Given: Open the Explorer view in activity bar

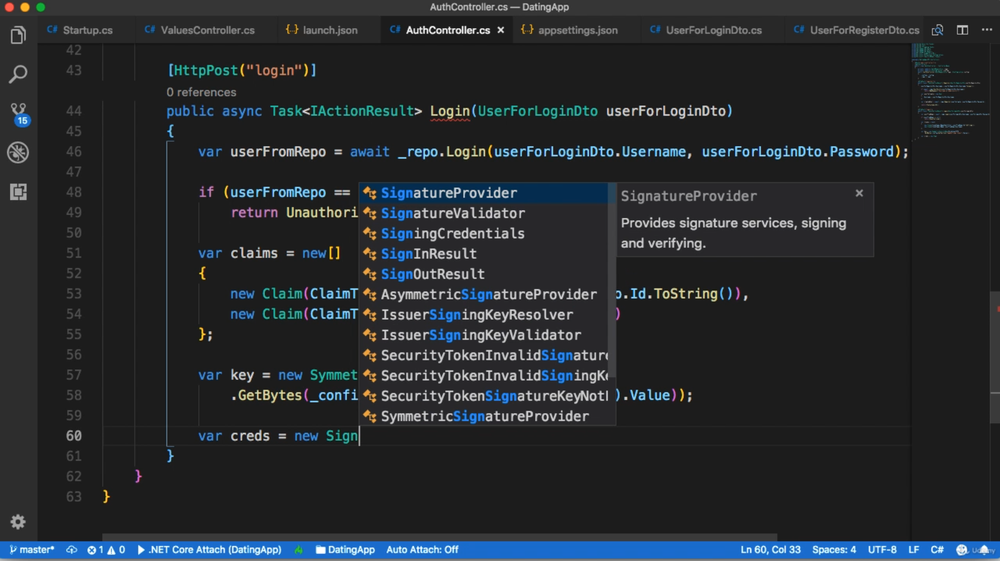Looking at the screenshot, I should click(x=18, y=35).
